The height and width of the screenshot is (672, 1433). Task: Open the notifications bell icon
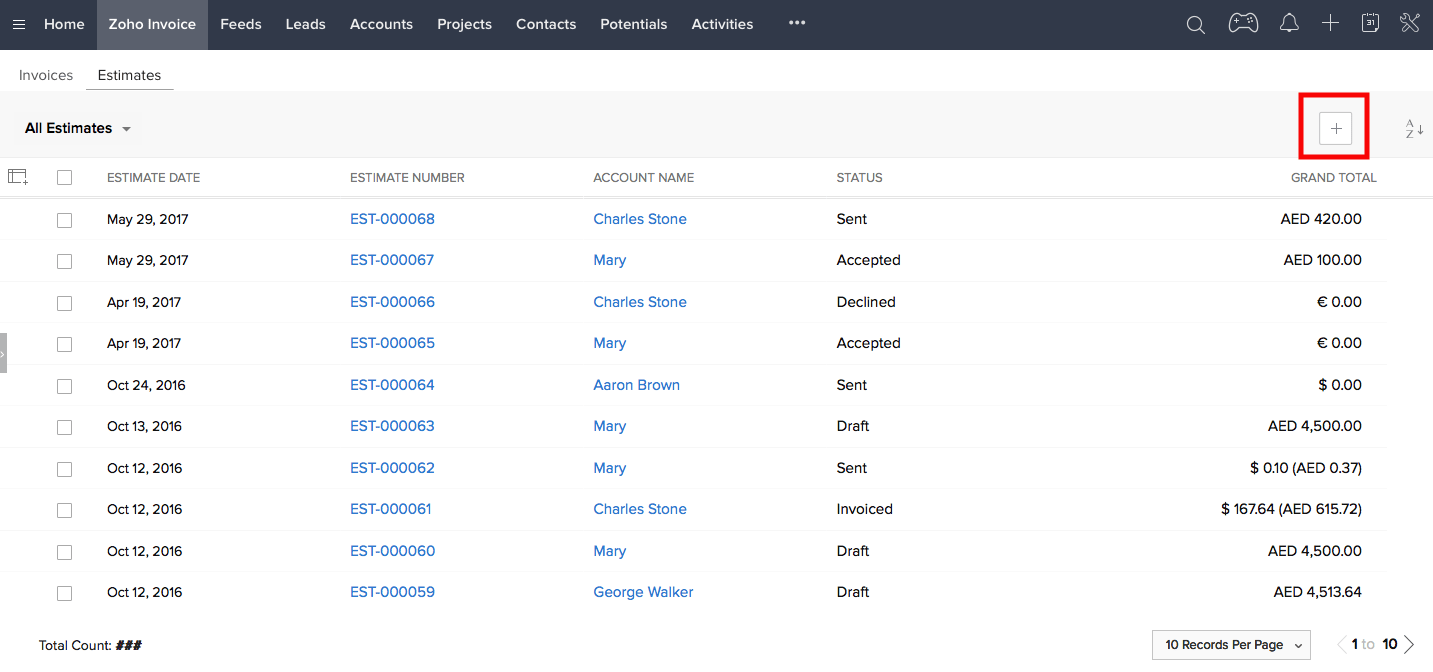[x=1289, y=24]
